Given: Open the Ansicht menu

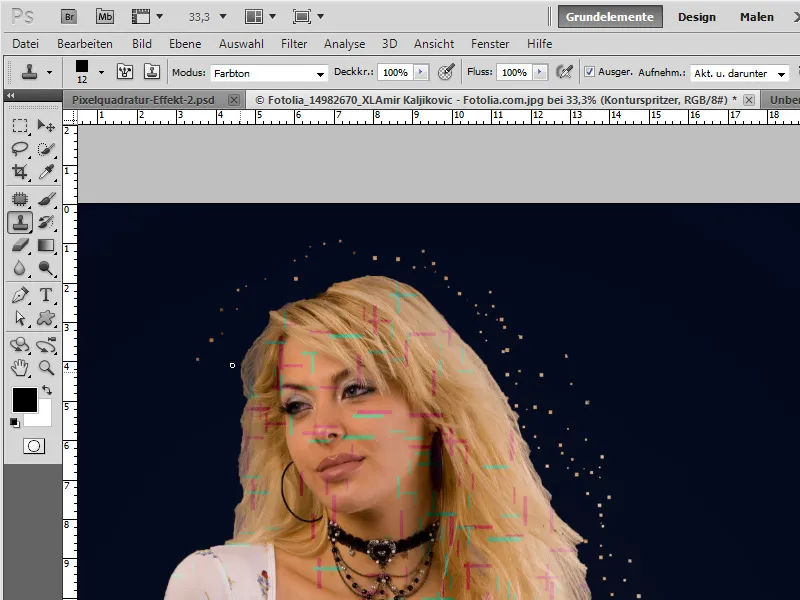Looking at the screenshot, I should [434, 44].
